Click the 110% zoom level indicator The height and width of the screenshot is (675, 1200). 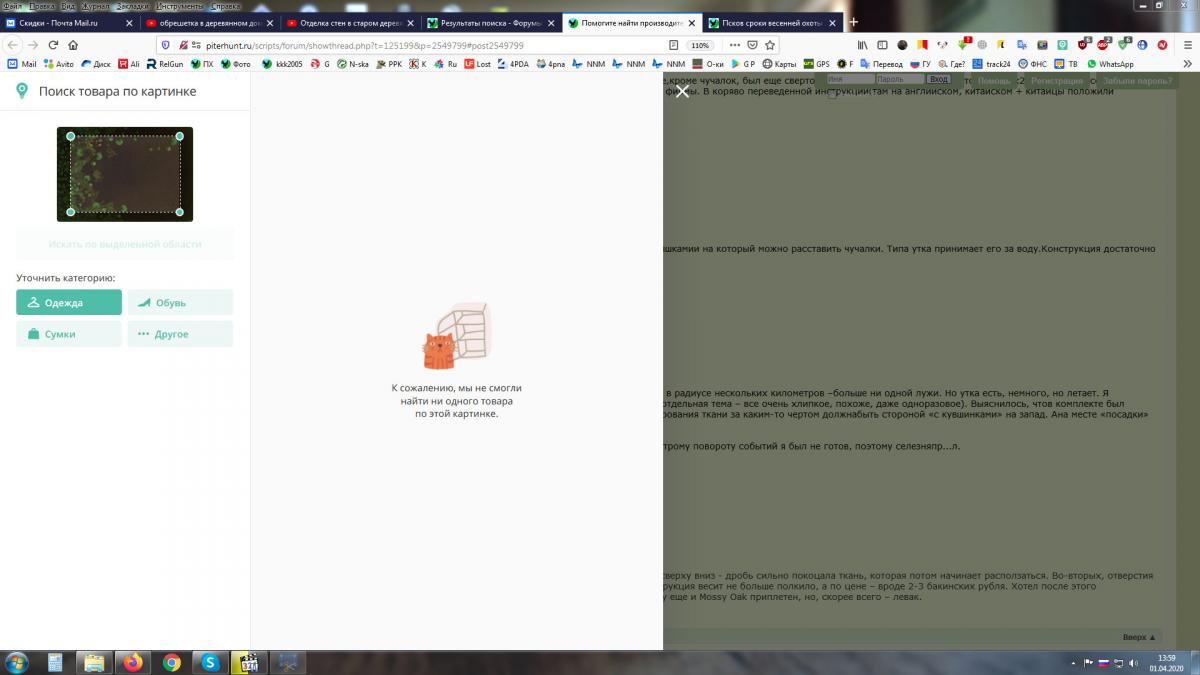coord(700,45)
